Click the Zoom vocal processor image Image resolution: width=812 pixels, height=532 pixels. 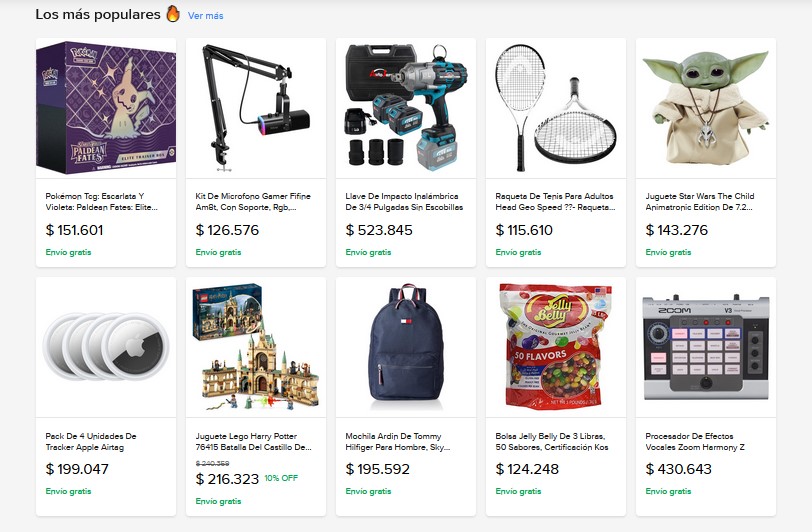[x=706, y=347]
